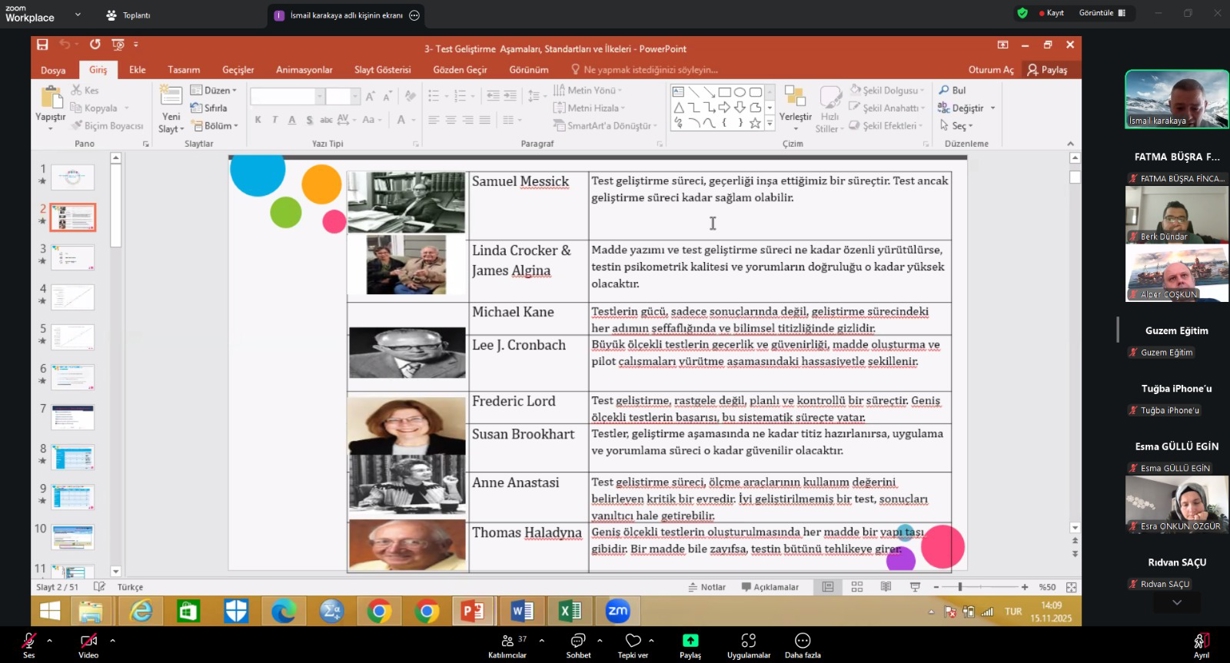
Task: Open the Slayt Gösterisi ribbon tab
Action: click(x=382, y=70)
